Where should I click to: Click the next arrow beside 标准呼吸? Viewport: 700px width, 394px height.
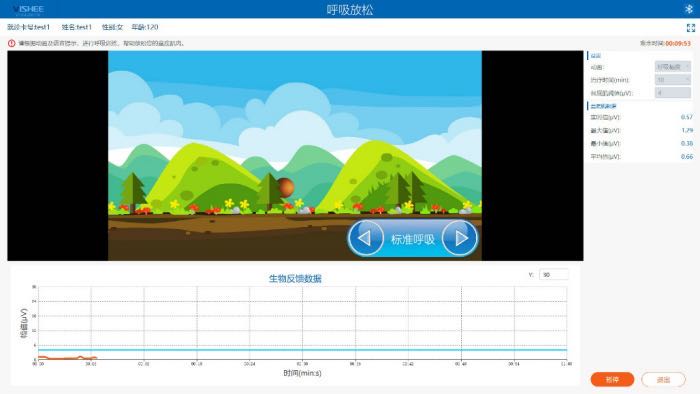click(460, 238)
